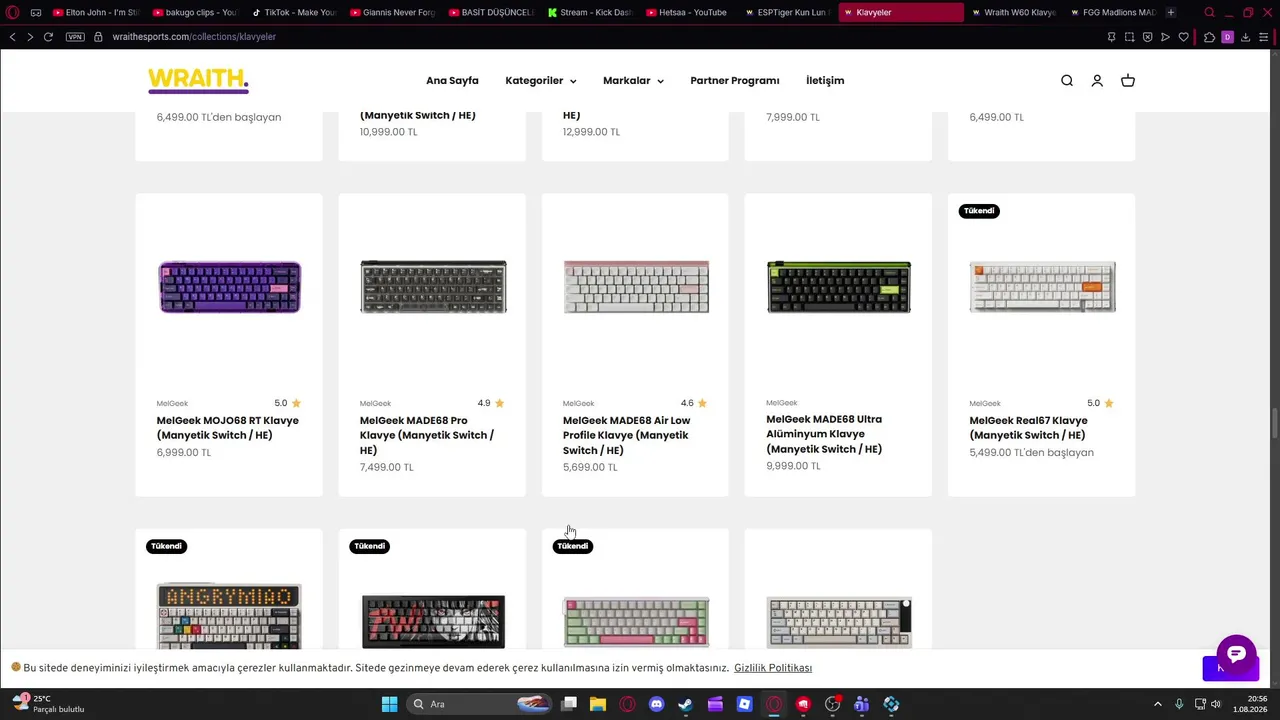
Task: Switch to the Wraith W60 Klavye tab
Action: pyautogui.click(x=1014, y=13)
